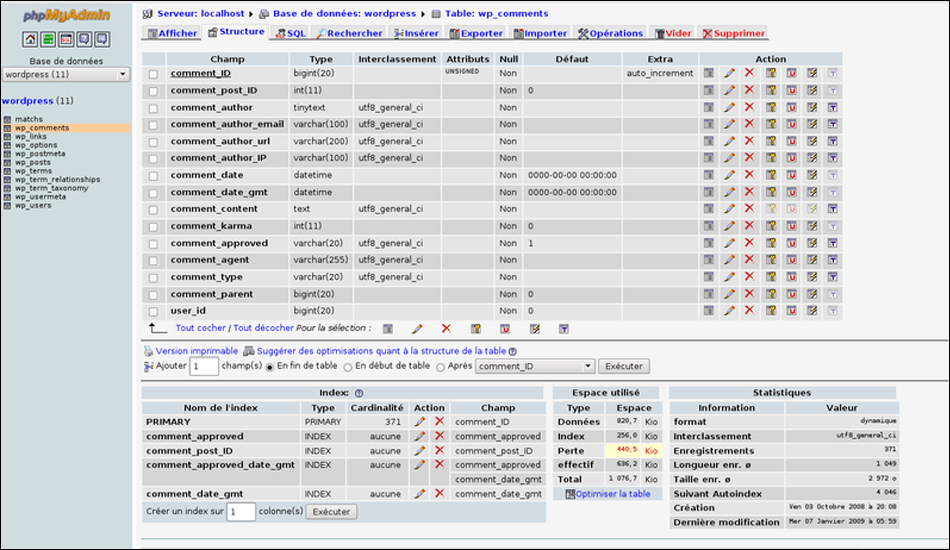The image size is (950, 550).
Task: Browse distinct values of comment_date
Action: 708,175
